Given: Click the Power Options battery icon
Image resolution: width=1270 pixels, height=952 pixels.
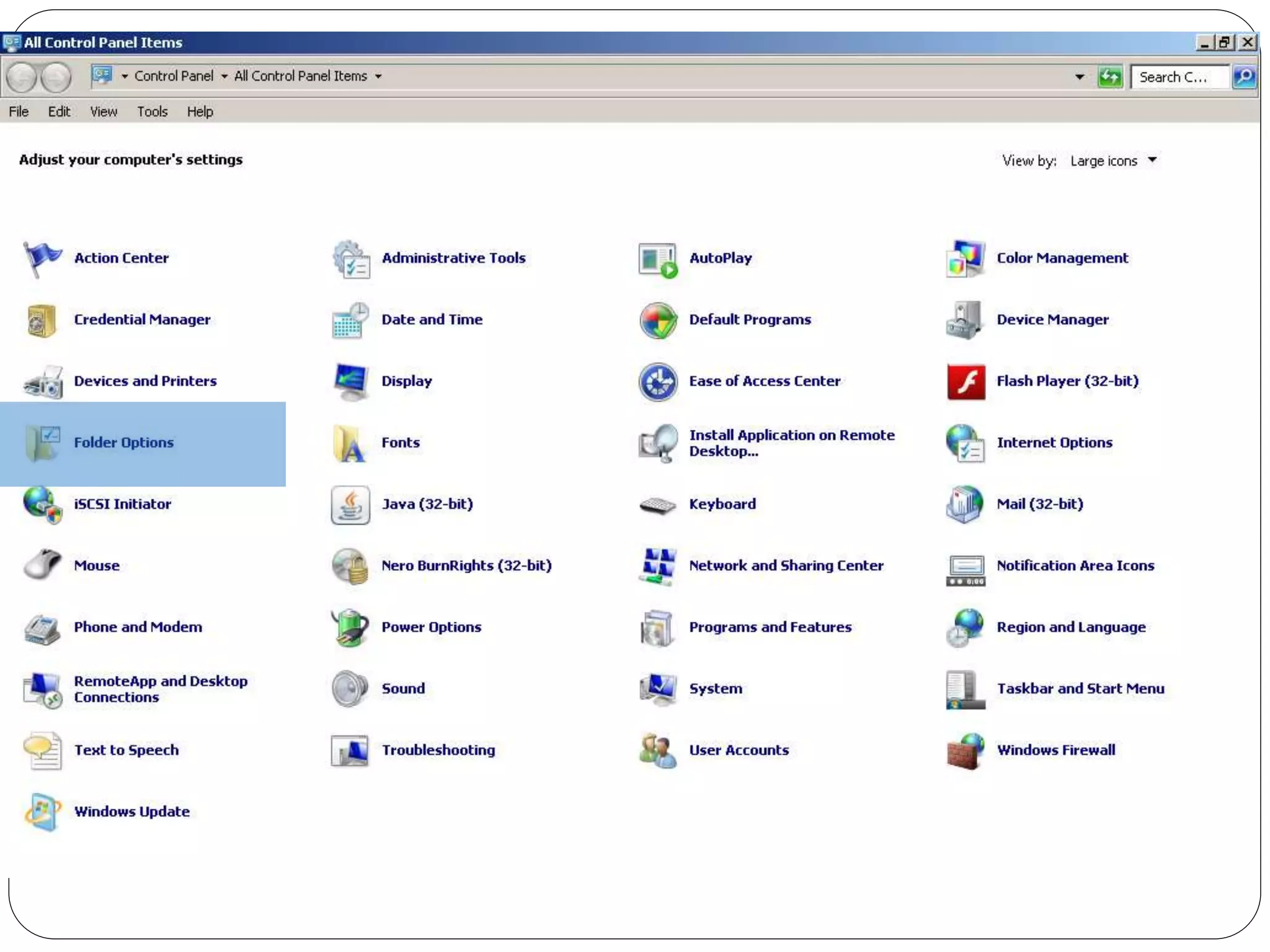Looking at the screenshot, I should [350, 627].
